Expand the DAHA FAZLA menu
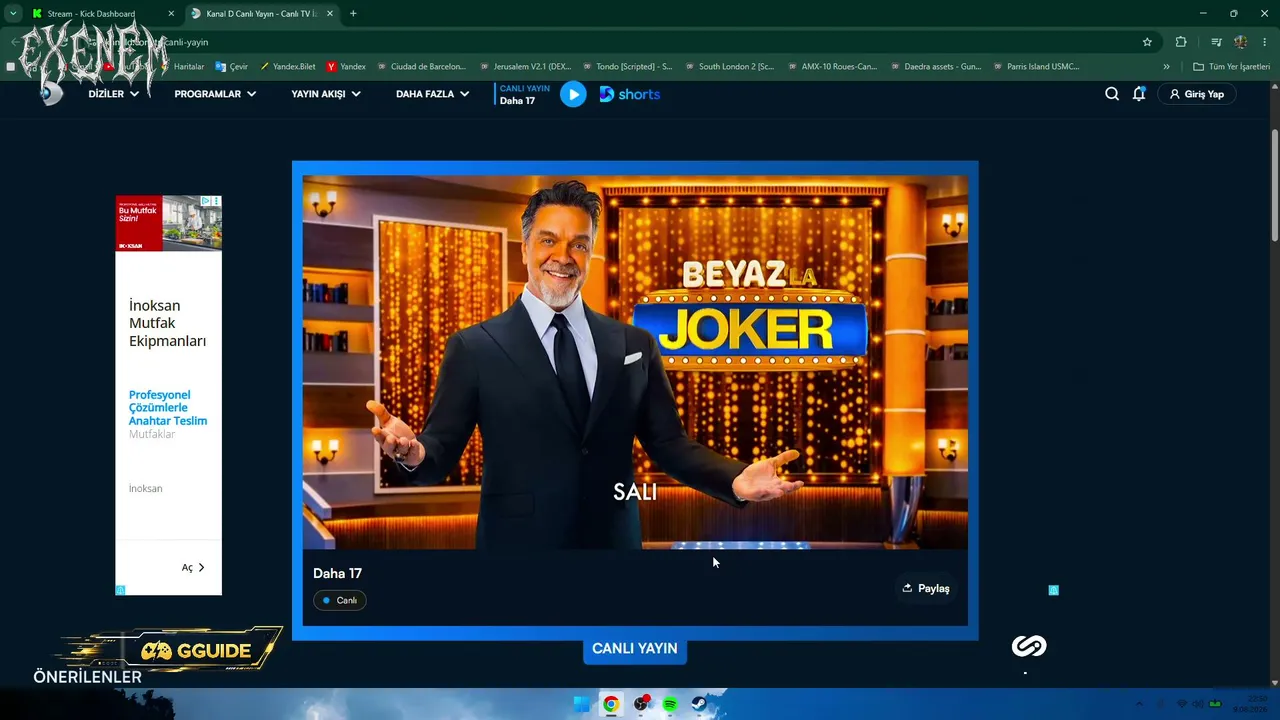 [x=432, y=94]
